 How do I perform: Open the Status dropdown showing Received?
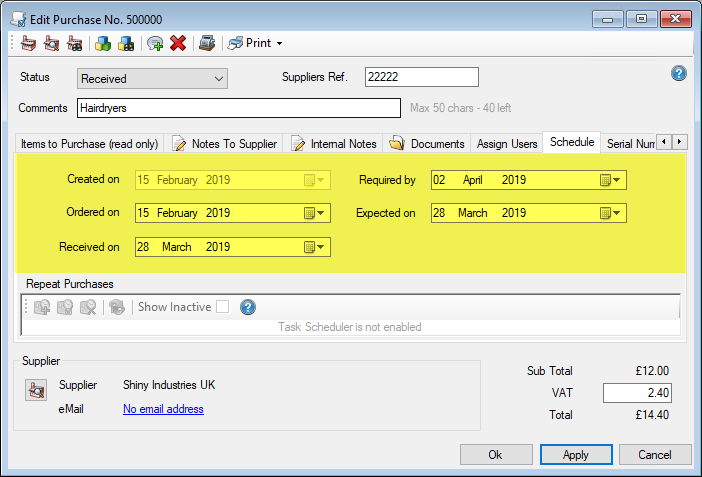tap(152, 78)
